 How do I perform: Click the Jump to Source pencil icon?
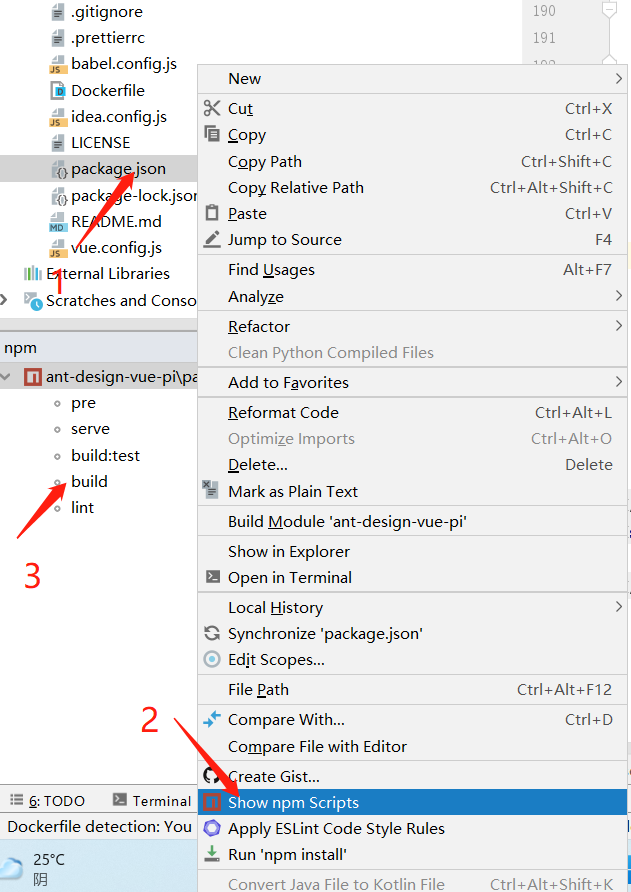212,239
